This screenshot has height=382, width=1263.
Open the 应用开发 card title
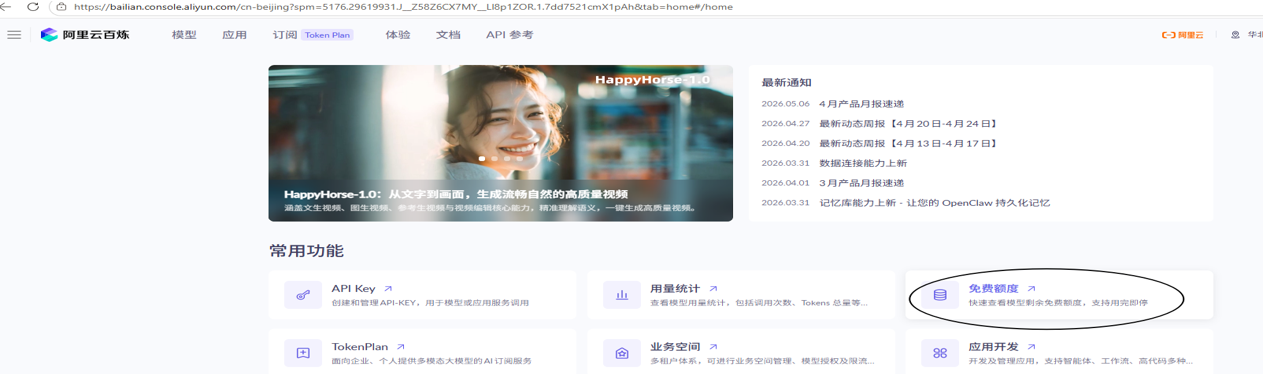994,347
